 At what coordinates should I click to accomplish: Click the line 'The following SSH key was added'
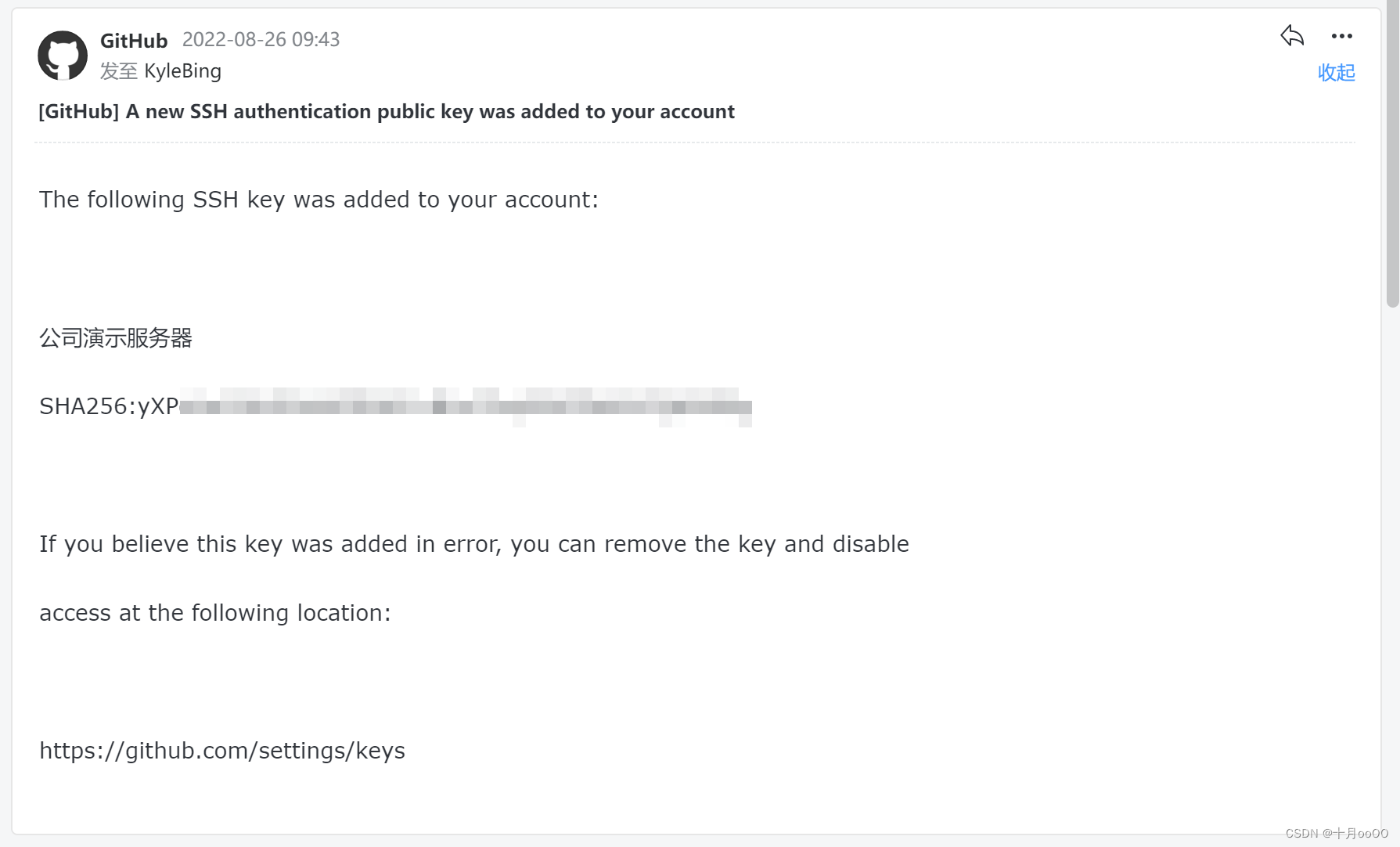pyautogui.click(x=319, y=200)
